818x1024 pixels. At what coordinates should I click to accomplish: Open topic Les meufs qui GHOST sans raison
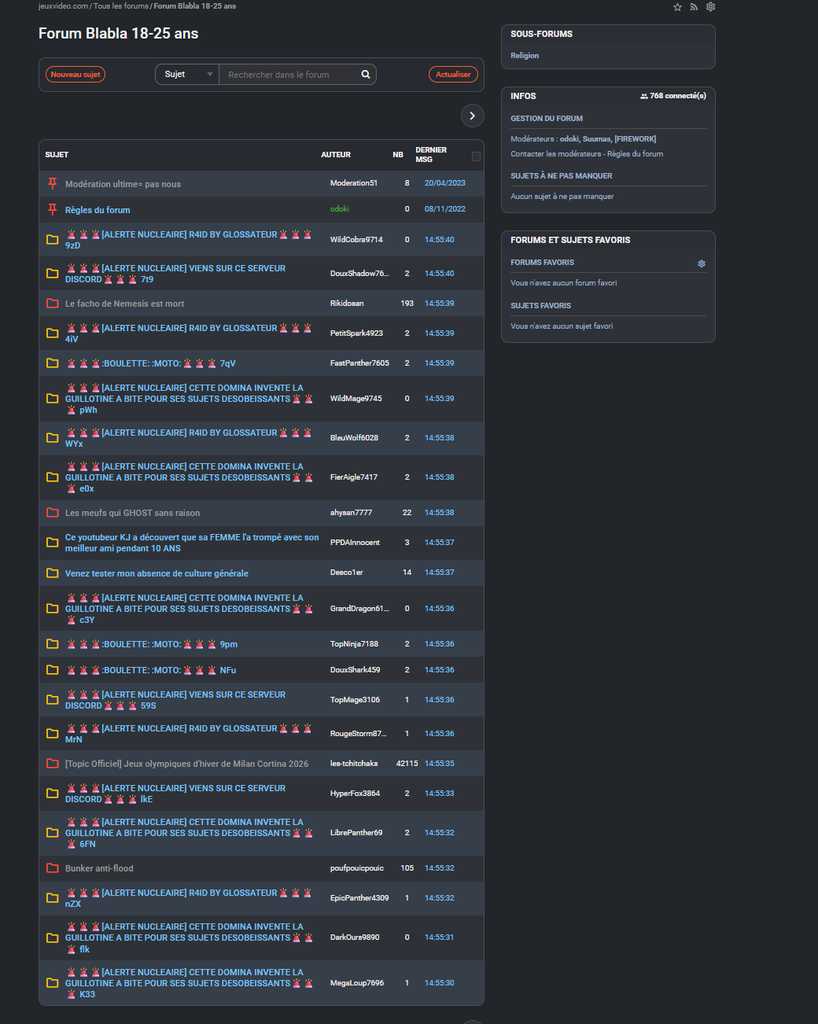133,513
